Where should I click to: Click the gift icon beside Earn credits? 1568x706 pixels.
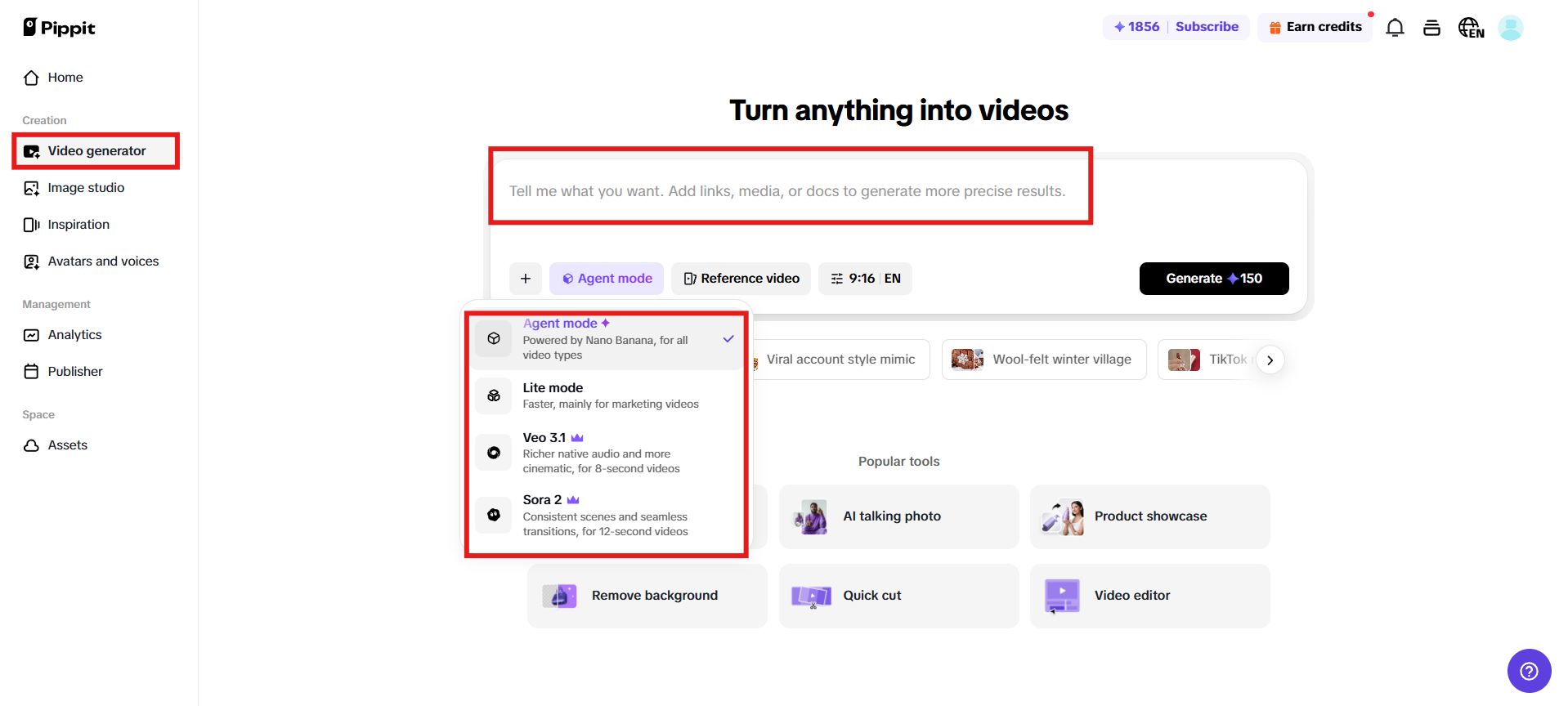pos(1275,28)
